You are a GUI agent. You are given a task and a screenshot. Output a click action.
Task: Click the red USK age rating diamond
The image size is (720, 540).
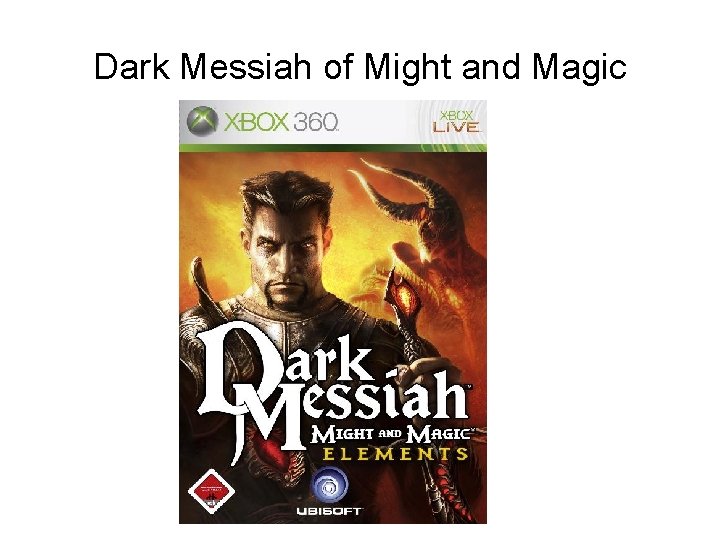[x=211, y=491]
